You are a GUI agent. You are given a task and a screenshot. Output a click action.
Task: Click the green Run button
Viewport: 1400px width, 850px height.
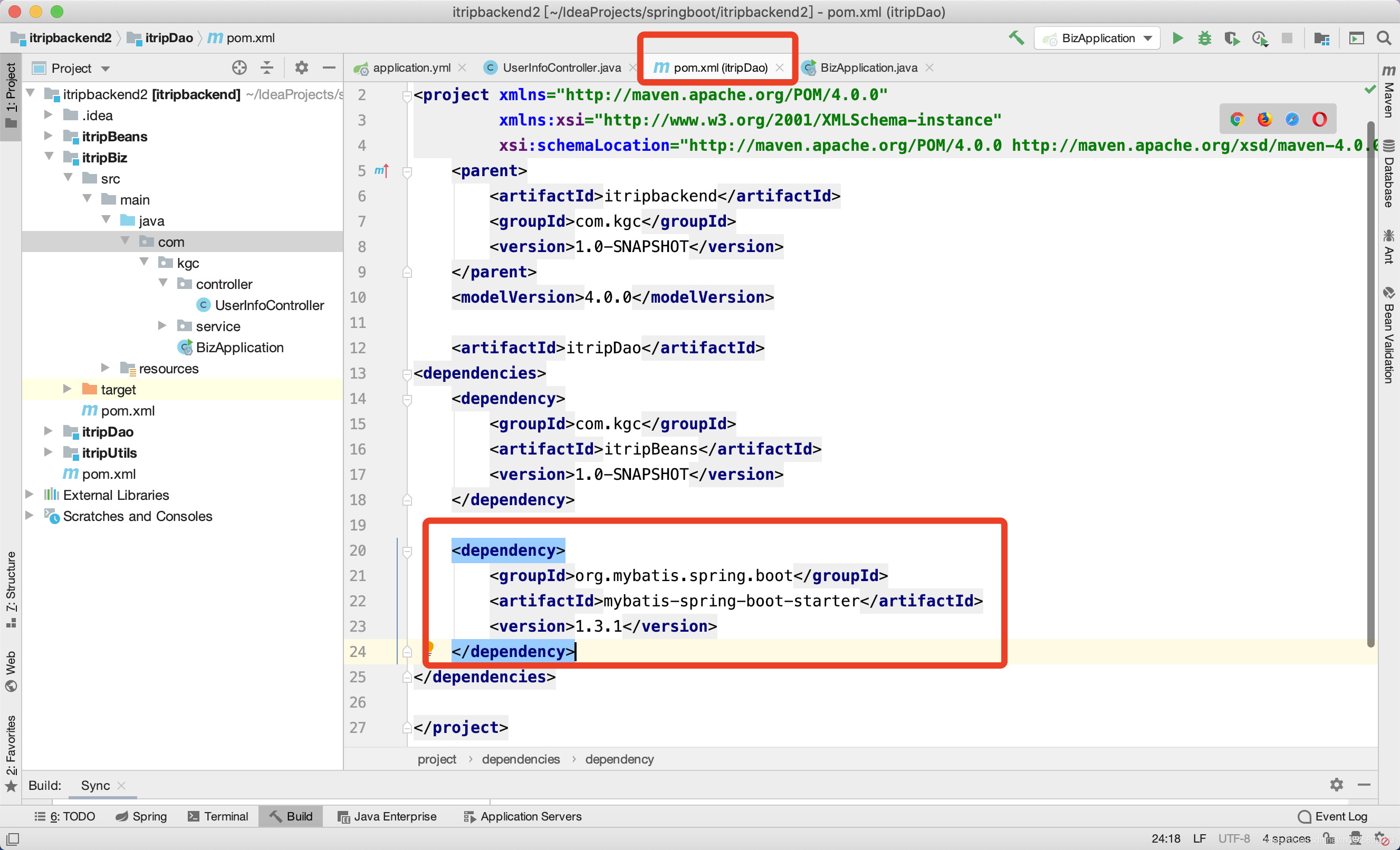[1177, 38]
